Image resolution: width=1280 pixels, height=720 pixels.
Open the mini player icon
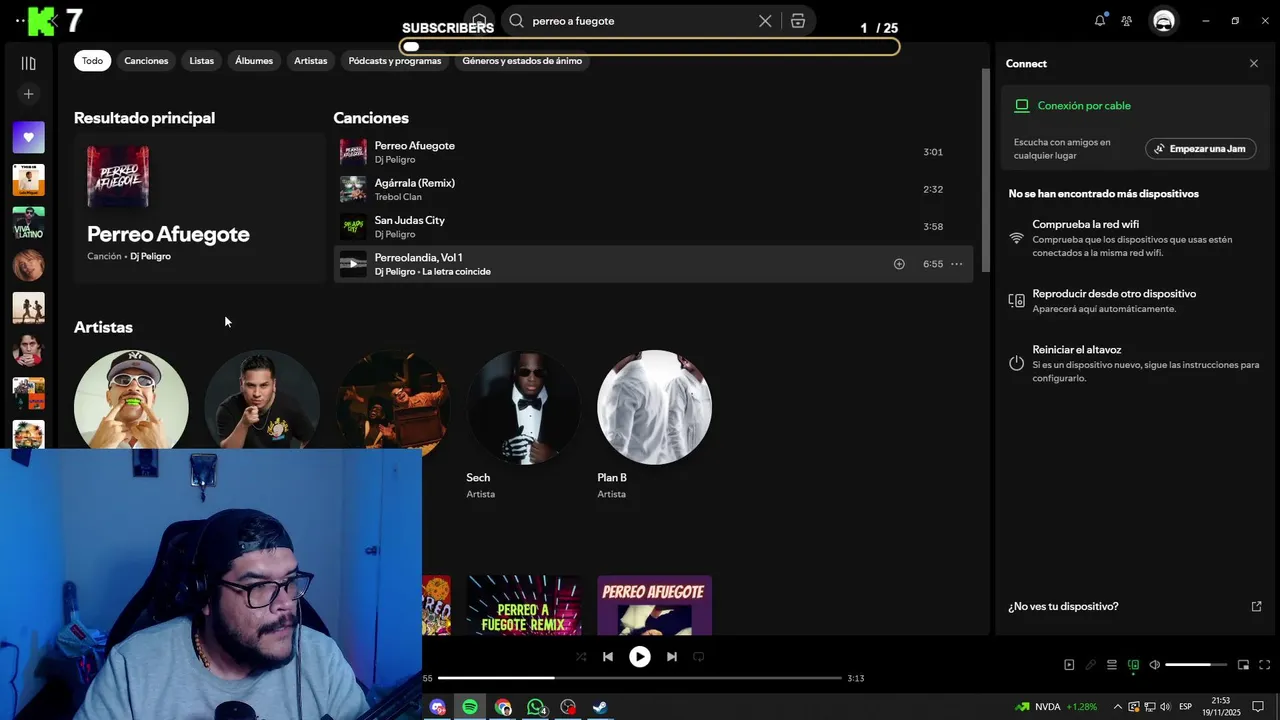click(1243, 665)
